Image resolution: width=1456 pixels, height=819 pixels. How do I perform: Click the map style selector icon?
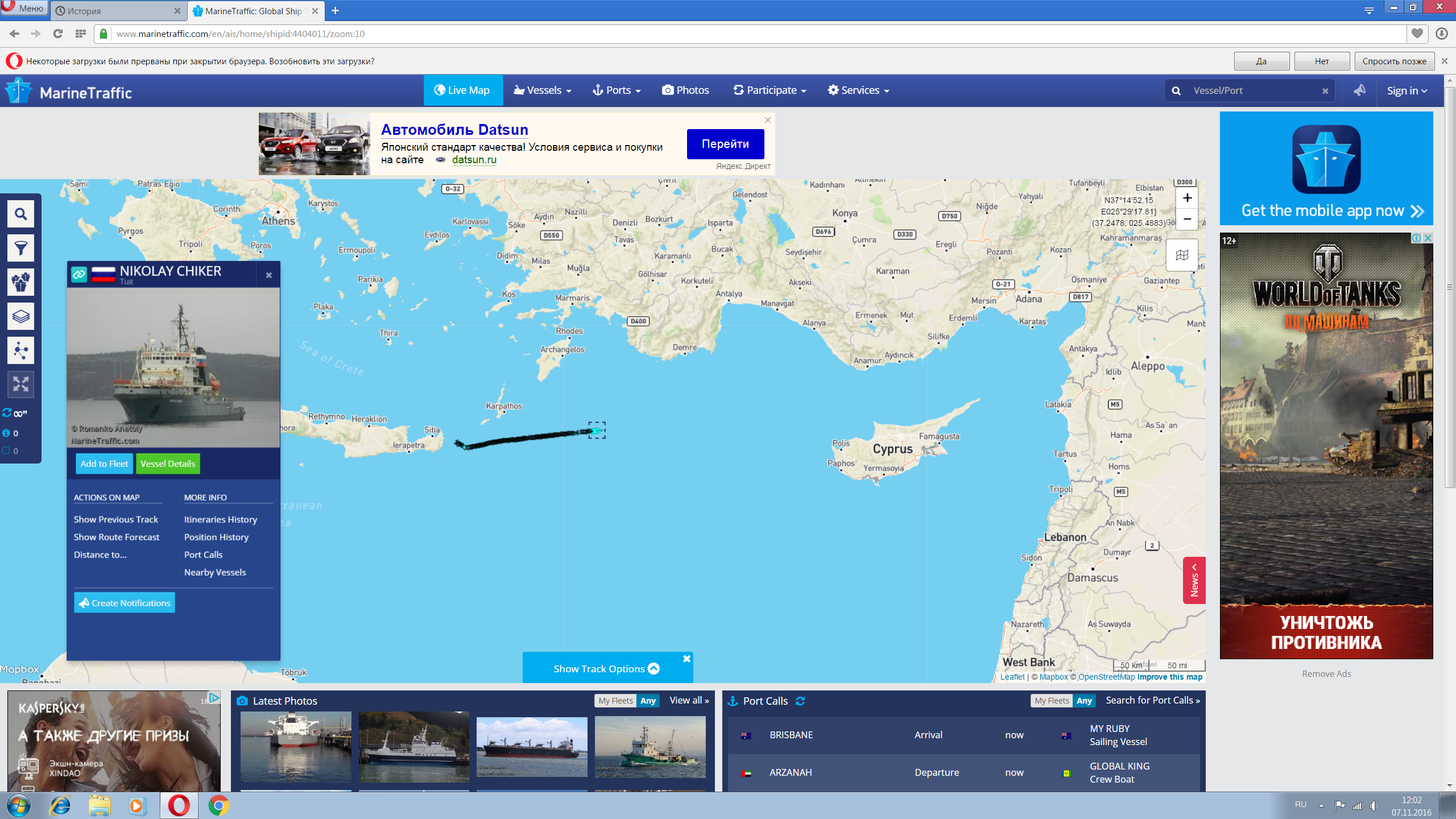point(1182,255)
